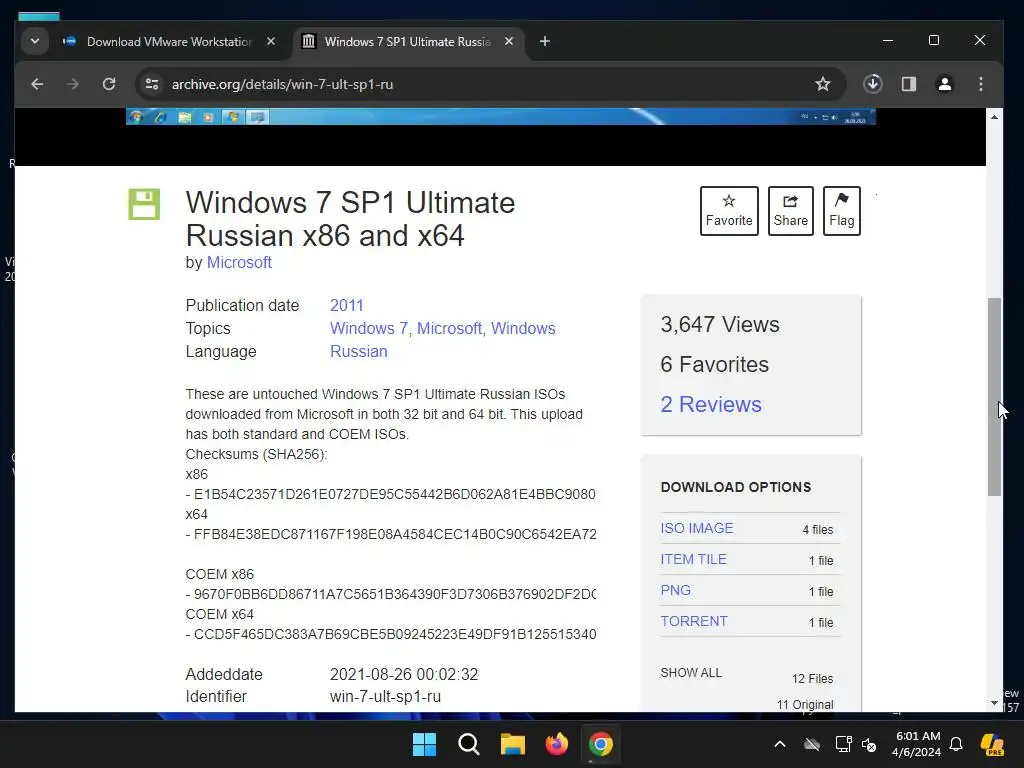The image size is (1024, 768).
Task: Open the Microsoft topic link
Action: point(449,328)
